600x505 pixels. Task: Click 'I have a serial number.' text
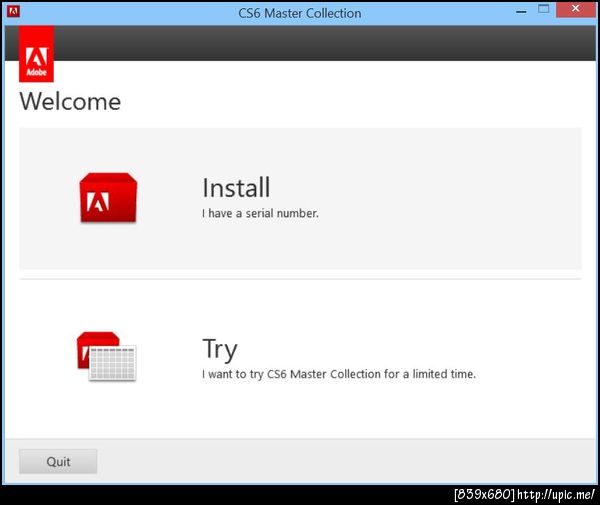pos(260,213)
